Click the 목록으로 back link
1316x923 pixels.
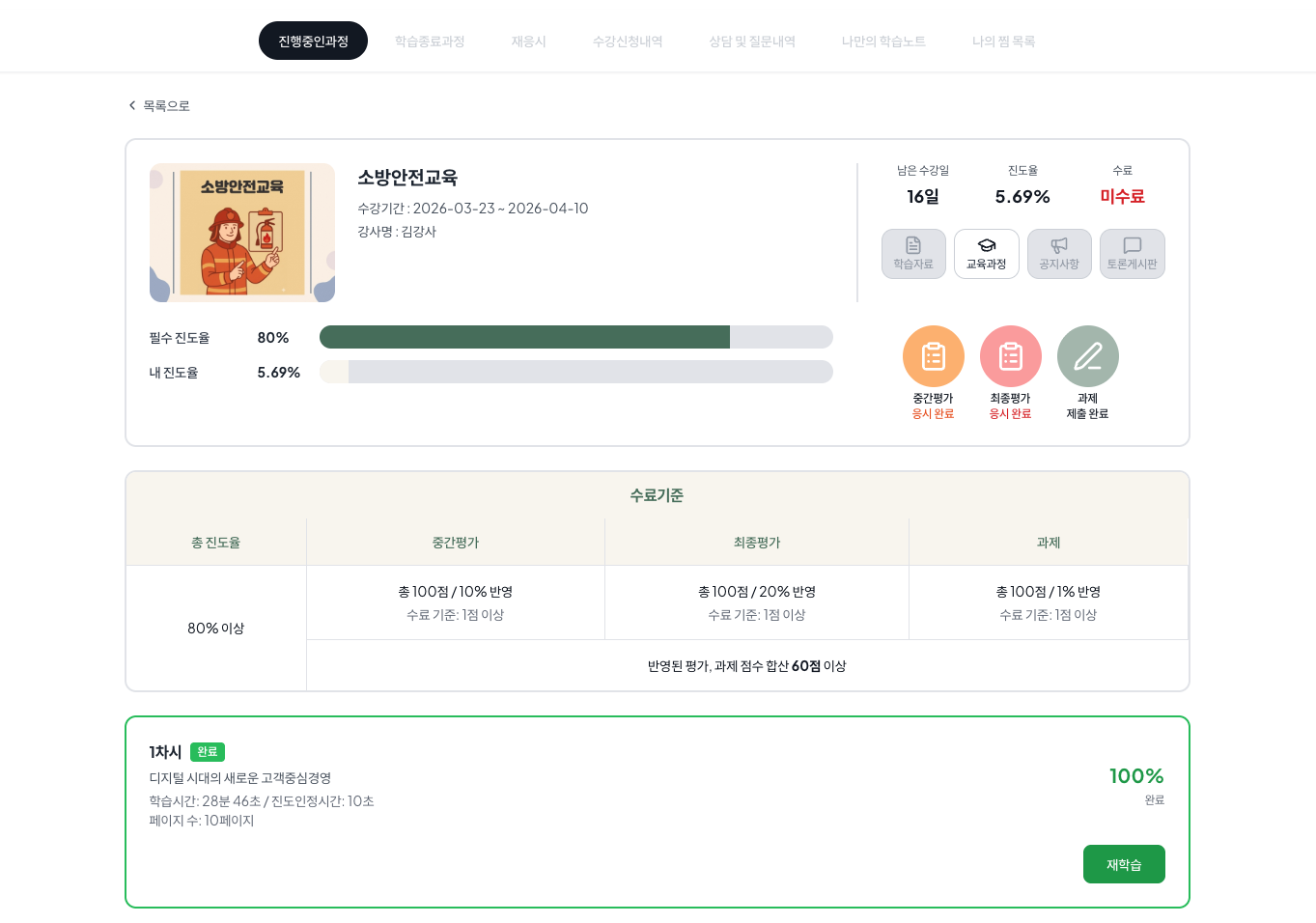(166, 105)
